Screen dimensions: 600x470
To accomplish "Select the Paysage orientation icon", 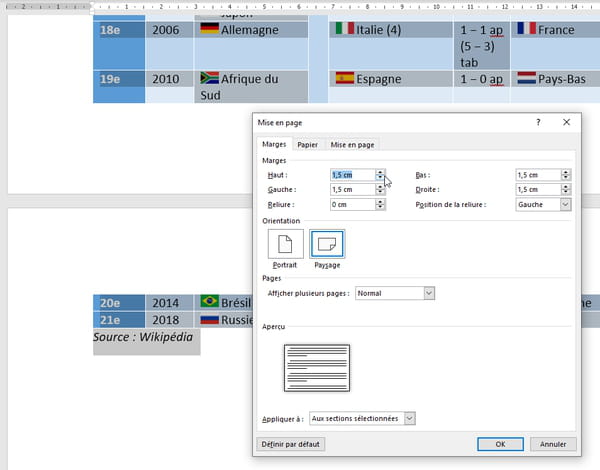I will tap(327, 244).
